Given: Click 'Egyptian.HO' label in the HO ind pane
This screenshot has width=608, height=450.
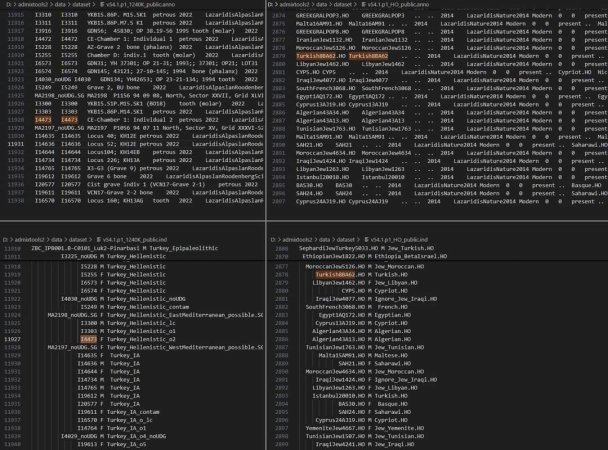Looking at the screenshot, I should (x=392, y=315).
